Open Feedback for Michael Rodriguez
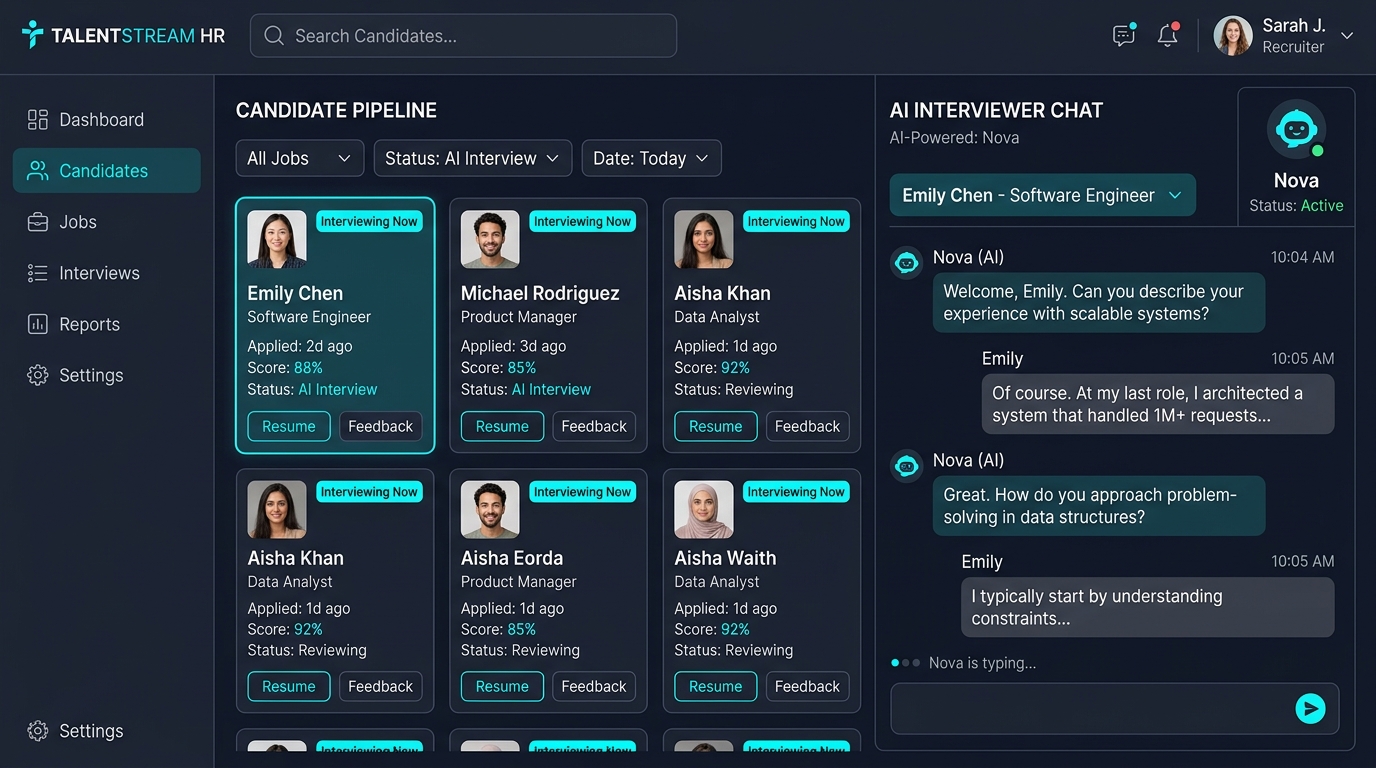Viewport: 1376px width, 768px height. coord(594,426)
